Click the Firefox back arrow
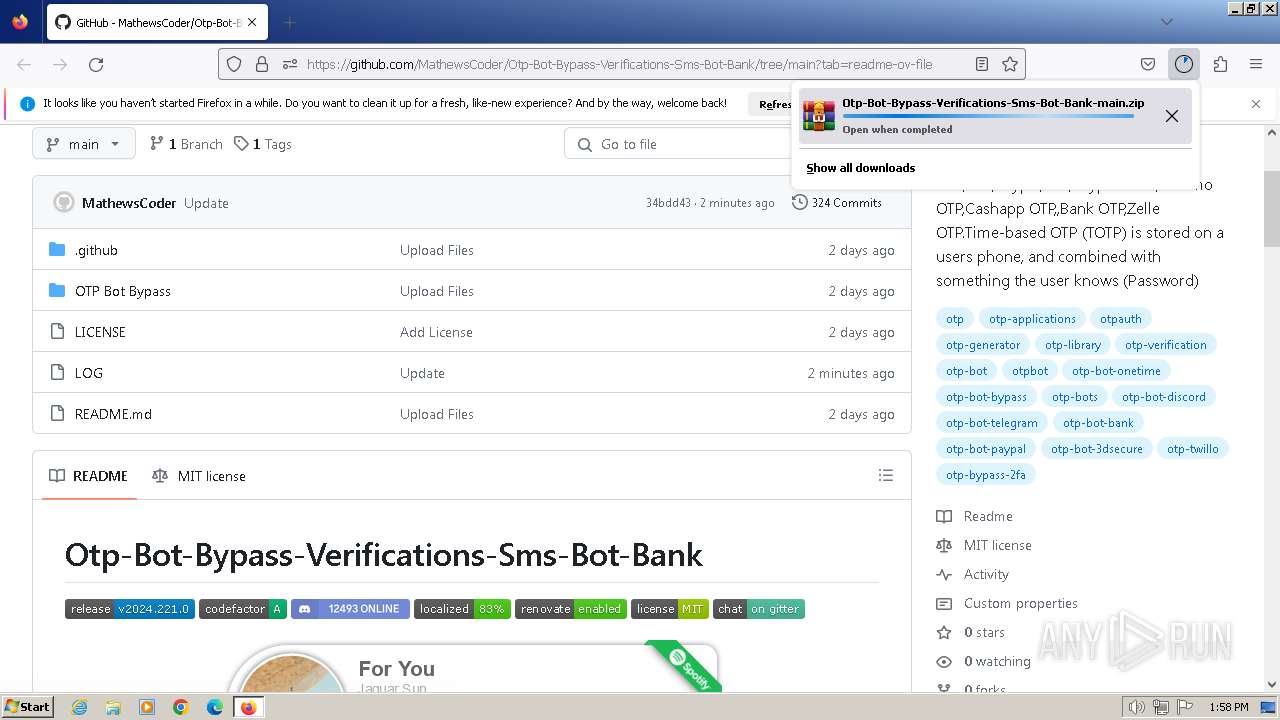The image size is (1280, 720). (24, 64)
